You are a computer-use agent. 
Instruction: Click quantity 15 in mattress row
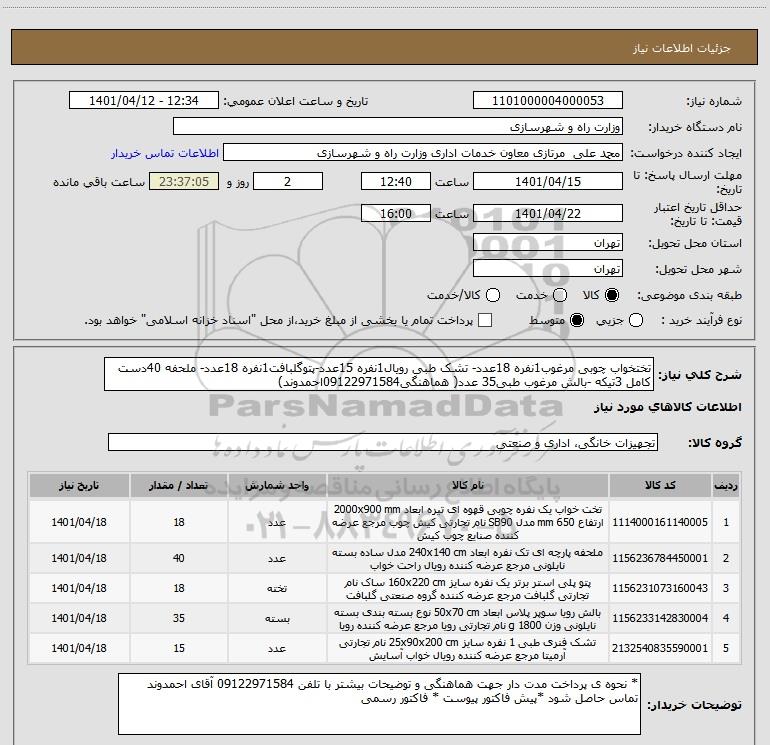point(179,648)
